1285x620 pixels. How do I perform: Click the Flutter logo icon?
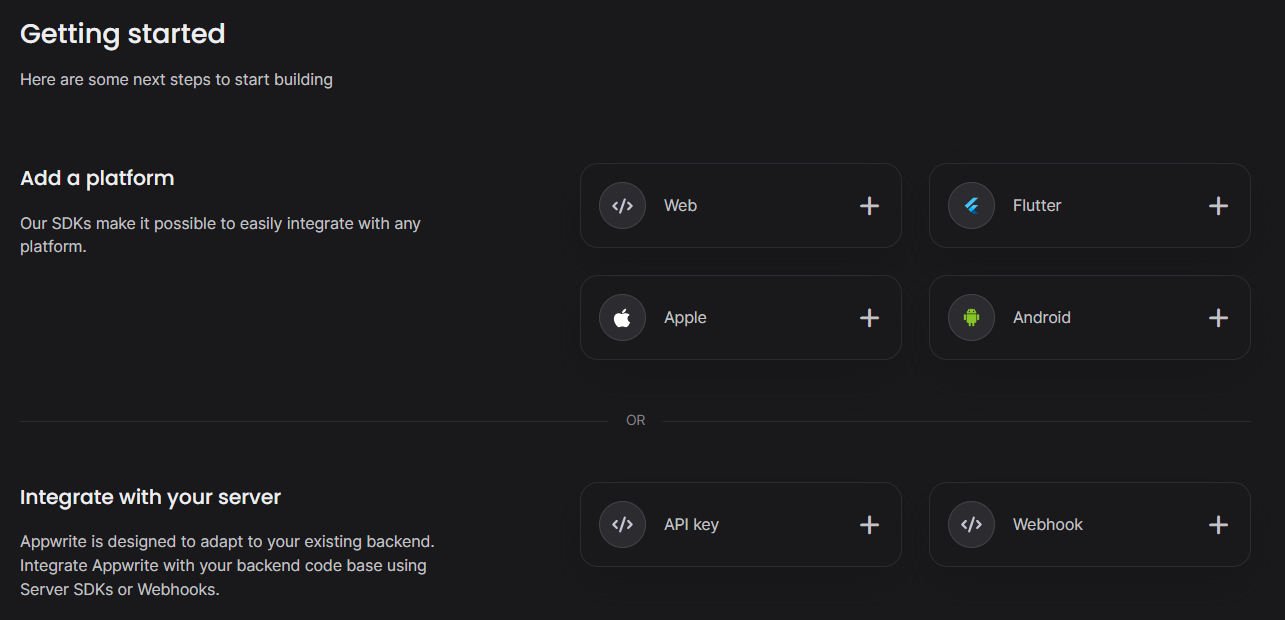(971, 206)
